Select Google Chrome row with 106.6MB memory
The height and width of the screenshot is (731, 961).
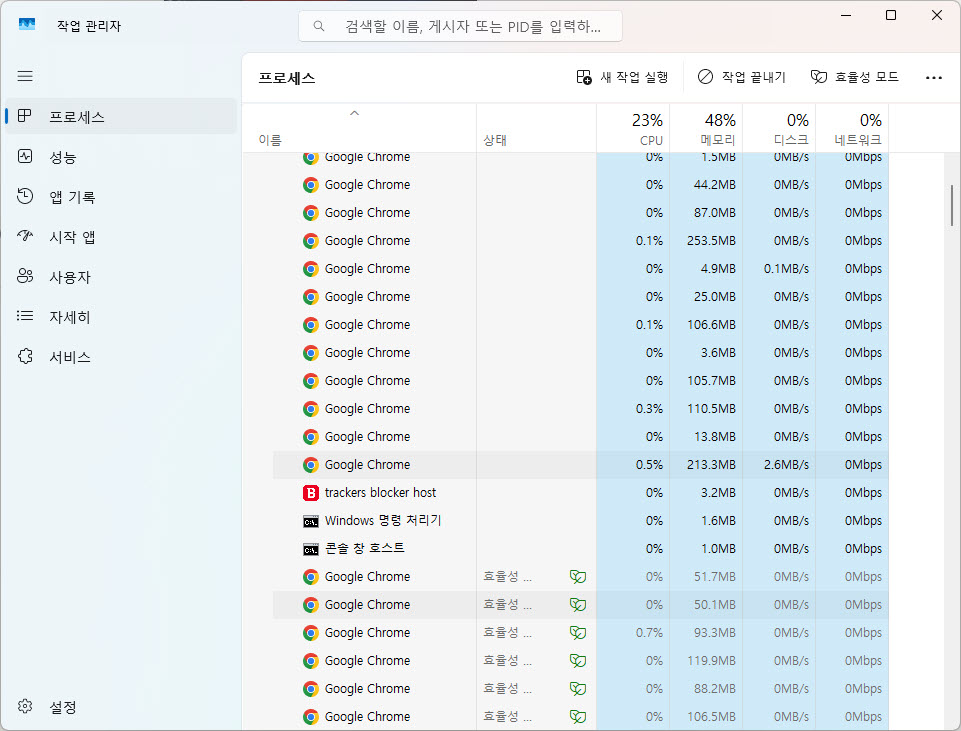coord(580,325)
